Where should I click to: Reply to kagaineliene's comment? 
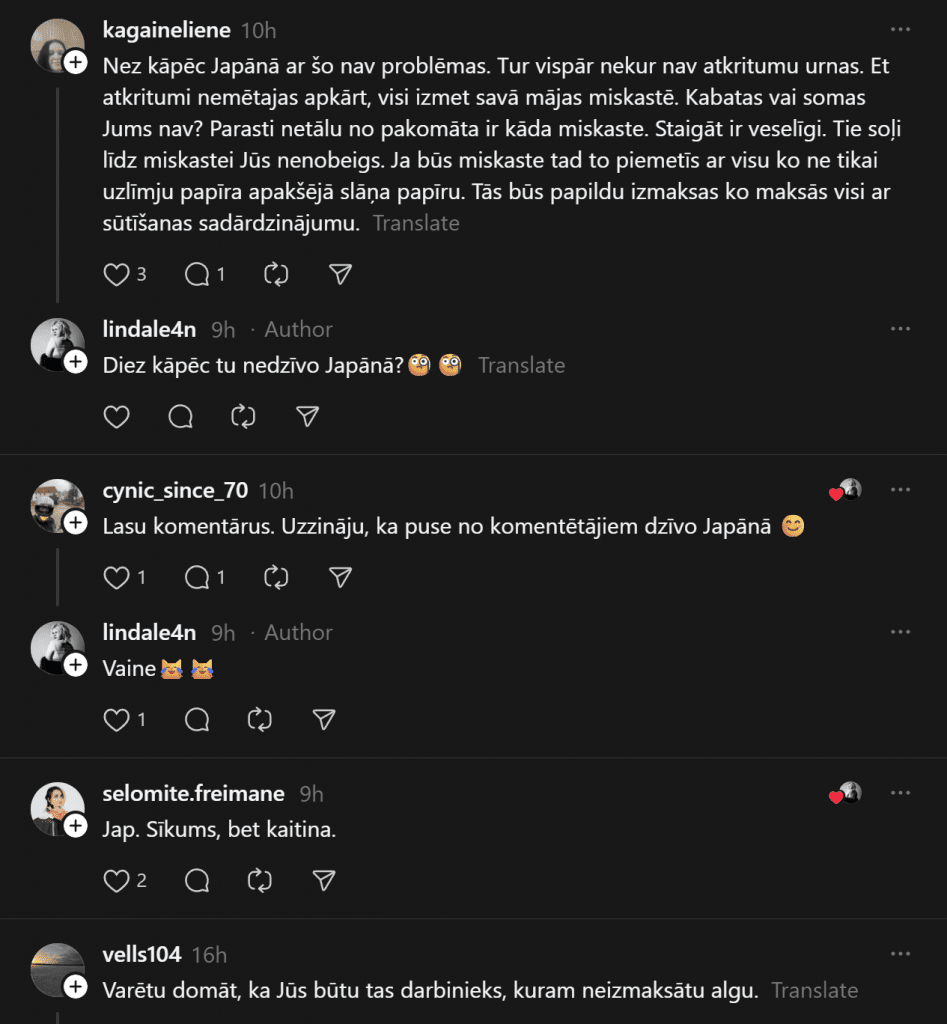pyautogui.click(x=198, y=274)
